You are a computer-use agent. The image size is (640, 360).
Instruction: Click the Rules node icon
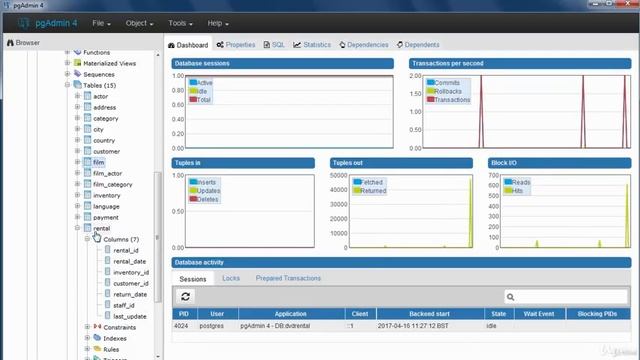[97, 349]
